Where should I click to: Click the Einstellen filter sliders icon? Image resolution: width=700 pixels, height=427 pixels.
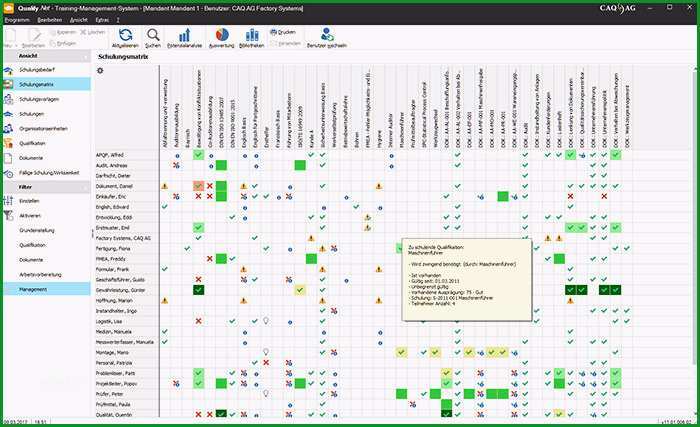[8, 201]
